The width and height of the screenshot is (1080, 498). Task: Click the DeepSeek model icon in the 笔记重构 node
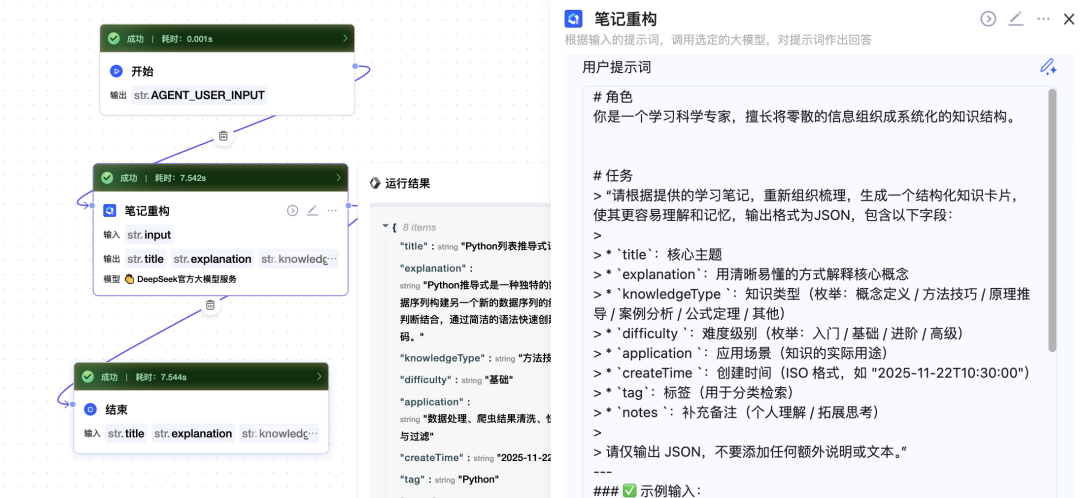(129, 279)
